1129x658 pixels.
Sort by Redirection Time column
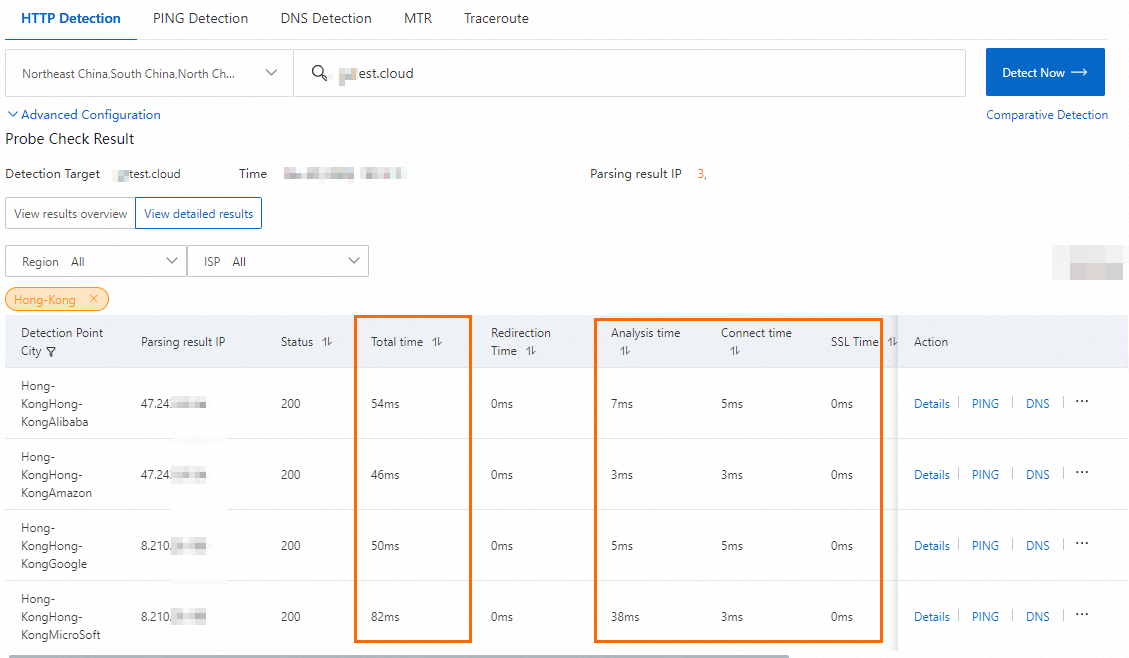(x=531, y=351)
